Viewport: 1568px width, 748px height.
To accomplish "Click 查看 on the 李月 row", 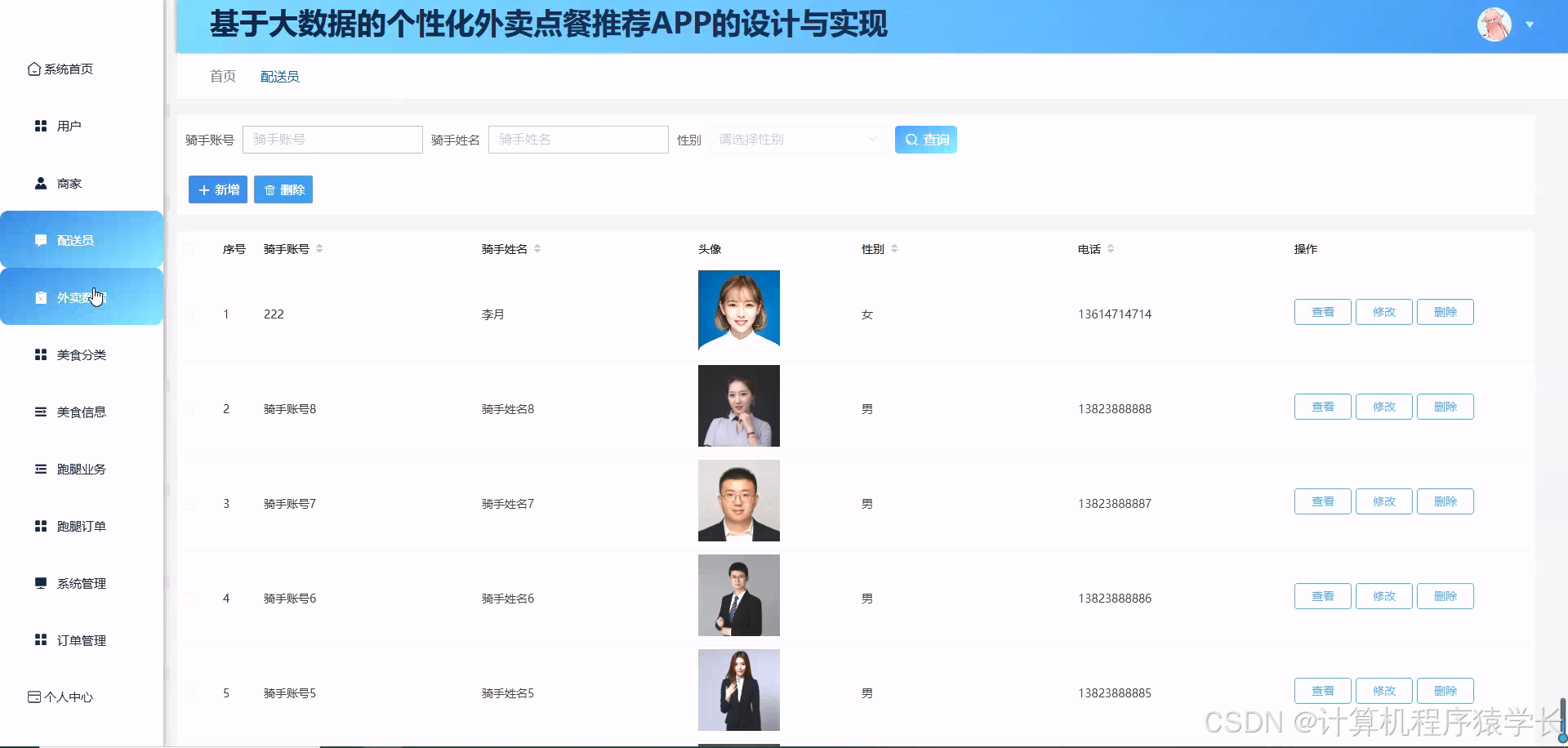I will coord(1322,311).
